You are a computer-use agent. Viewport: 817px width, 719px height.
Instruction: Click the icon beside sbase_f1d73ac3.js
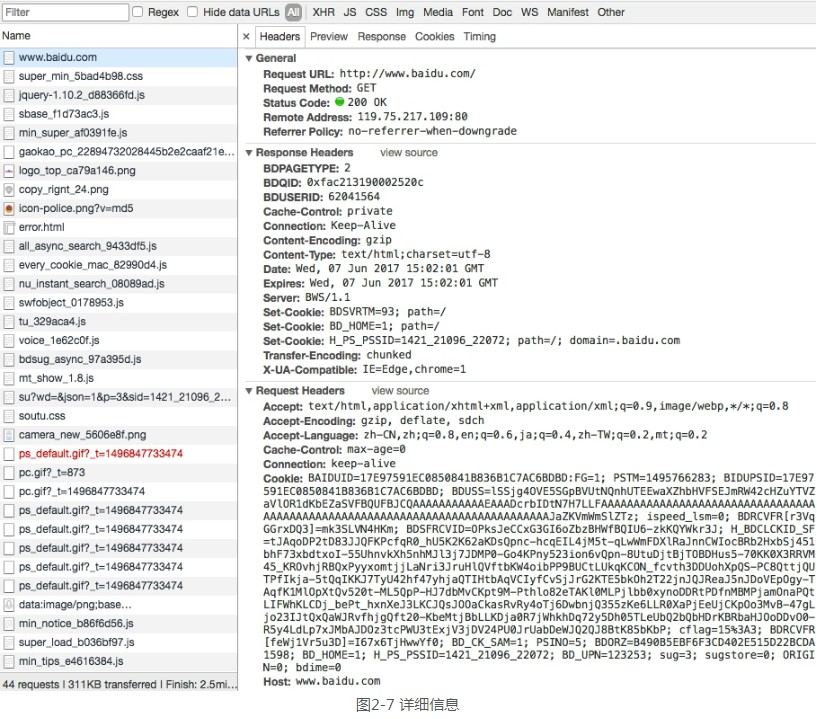pos(9,114)
